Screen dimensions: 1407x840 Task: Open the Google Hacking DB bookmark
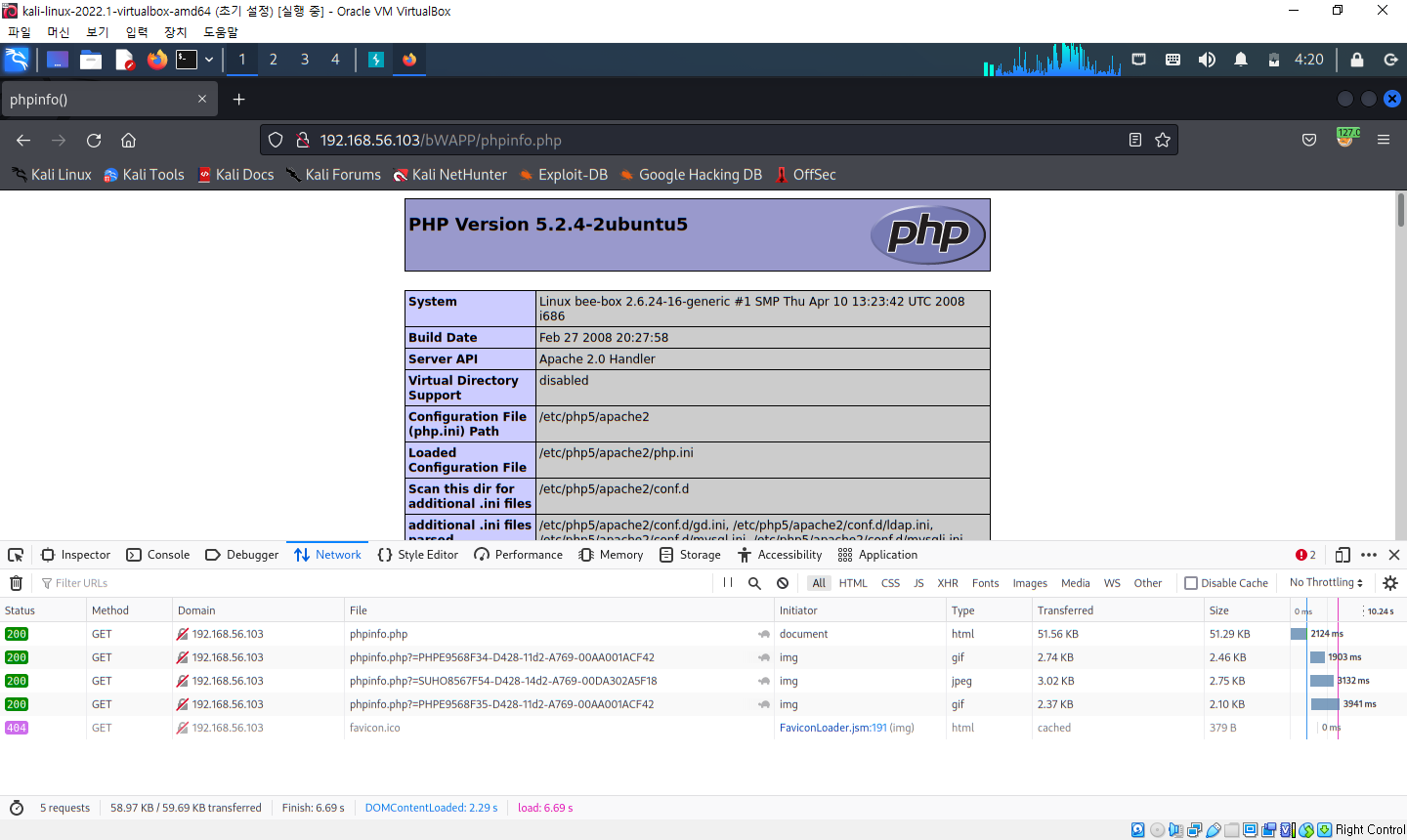pyautogui.click(x=691, y=175)
